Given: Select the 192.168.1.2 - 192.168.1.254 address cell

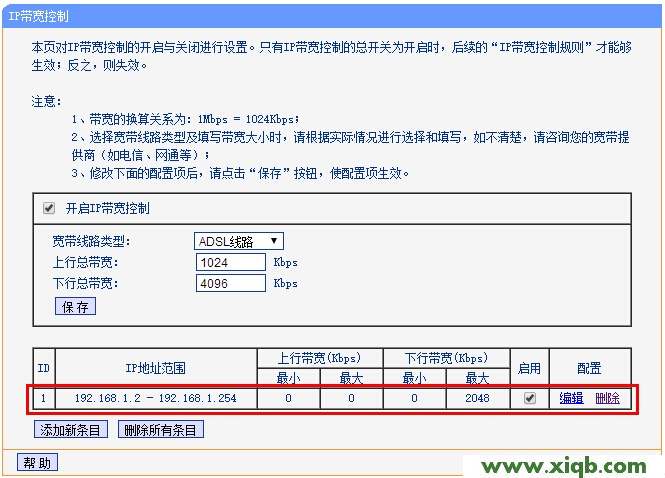Looking at the screenshot, I should tap(156, 398).
